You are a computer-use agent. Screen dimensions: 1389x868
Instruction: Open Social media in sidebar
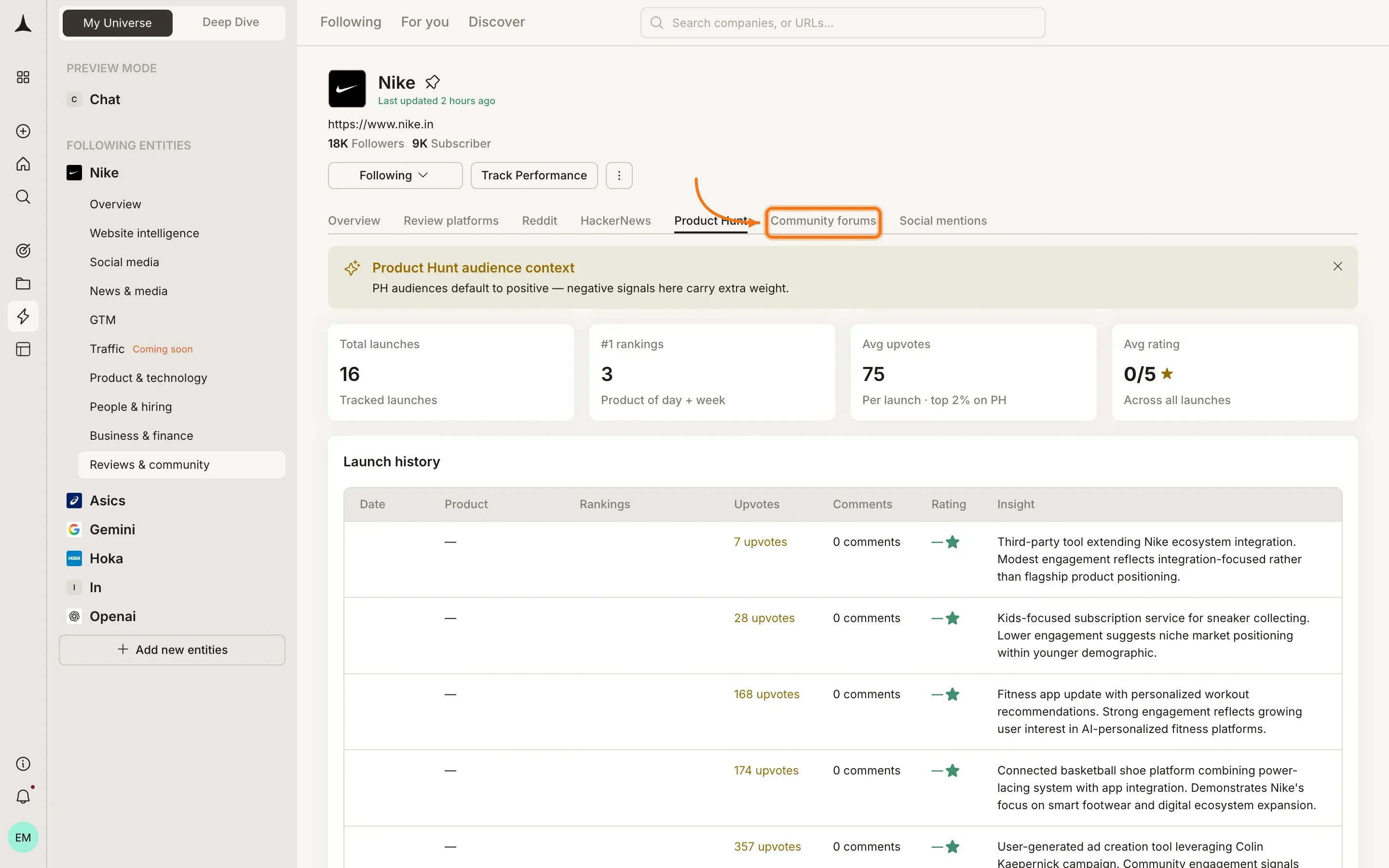[x=124, y=262]
